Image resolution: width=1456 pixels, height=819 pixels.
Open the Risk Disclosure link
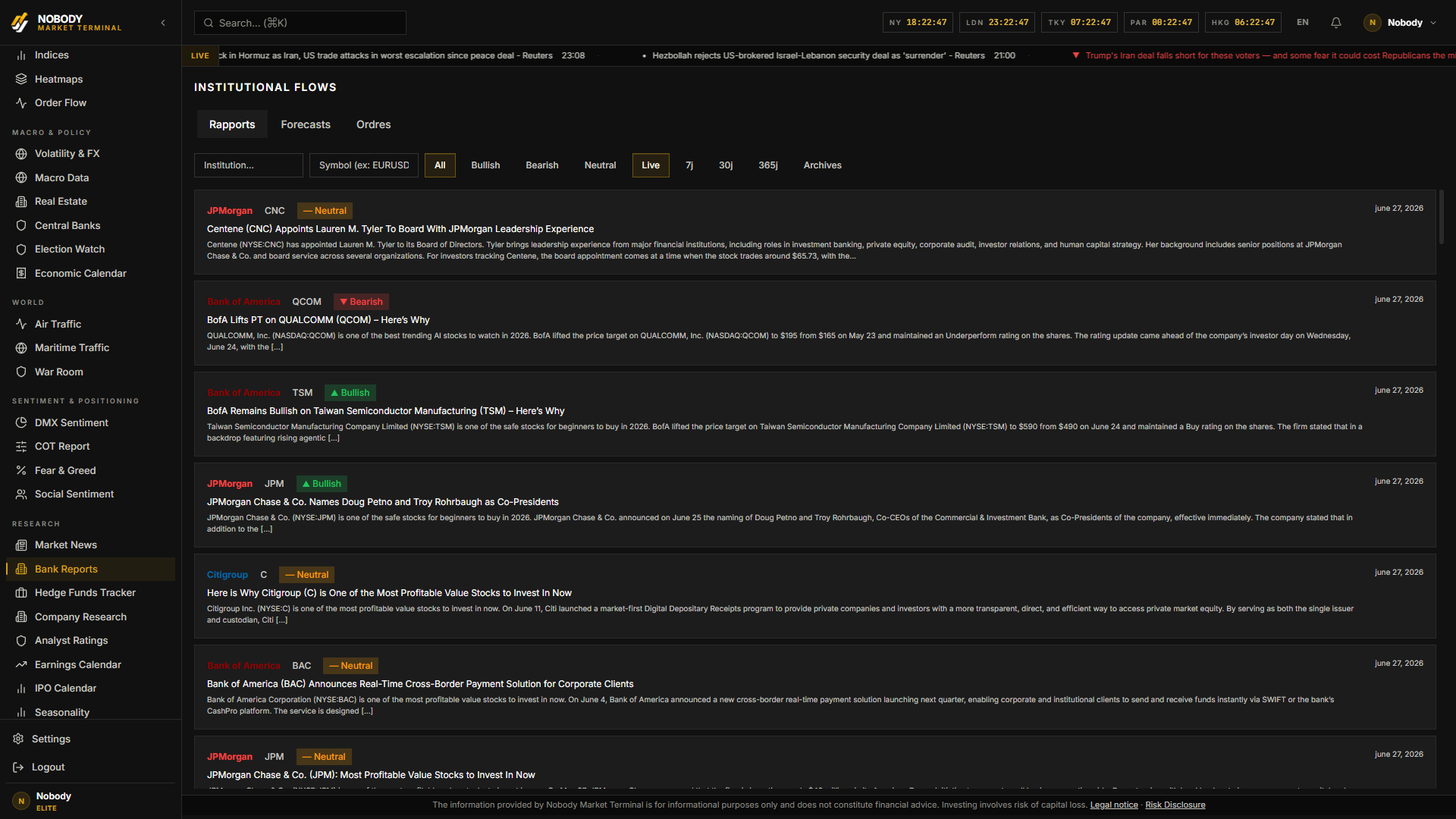coord(1175,805)
